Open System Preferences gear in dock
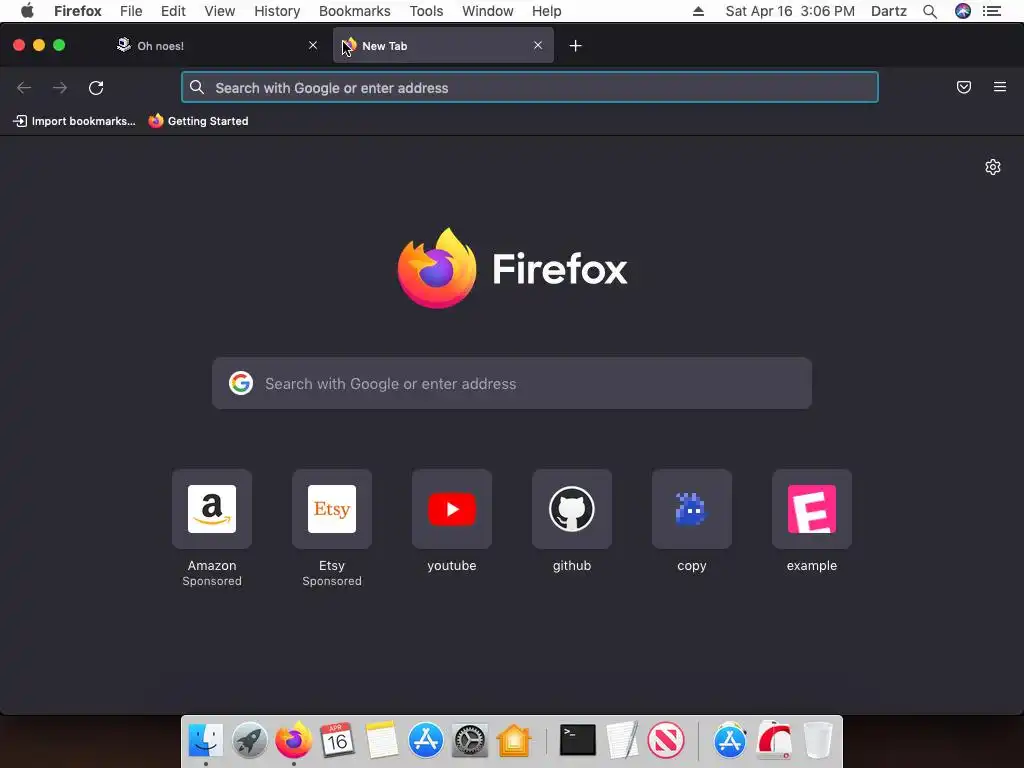Viewport: 1024px width, 768px height. (470, 740)
